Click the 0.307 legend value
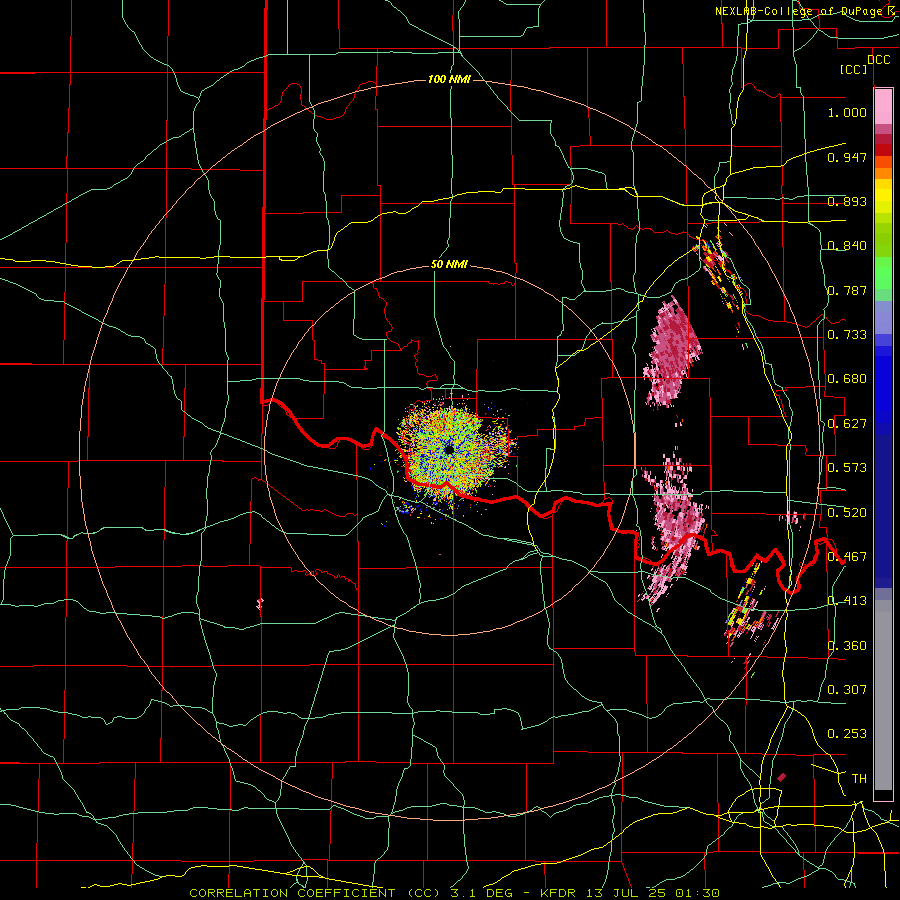Viewport: 900px width, 900px height. coord(847,689)
